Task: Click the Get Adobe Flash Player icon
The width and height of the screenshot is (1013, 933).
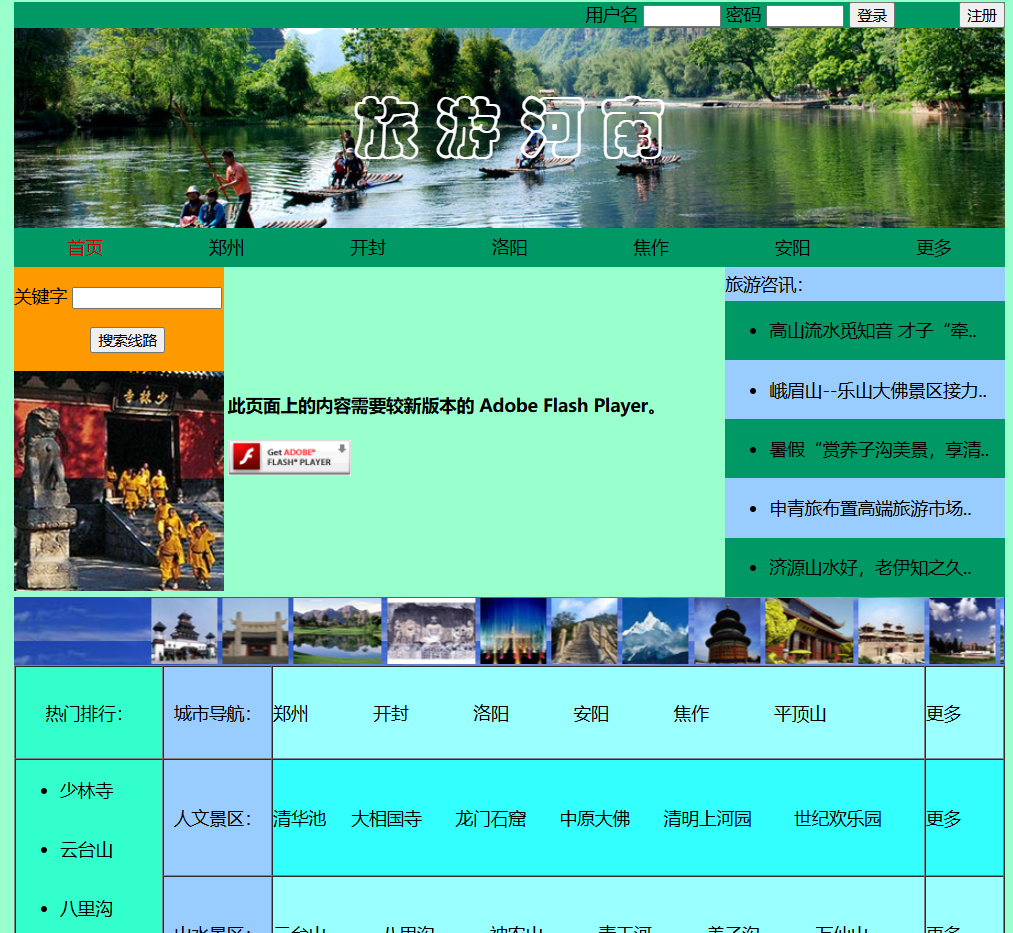Action: (x=289, y=457)
